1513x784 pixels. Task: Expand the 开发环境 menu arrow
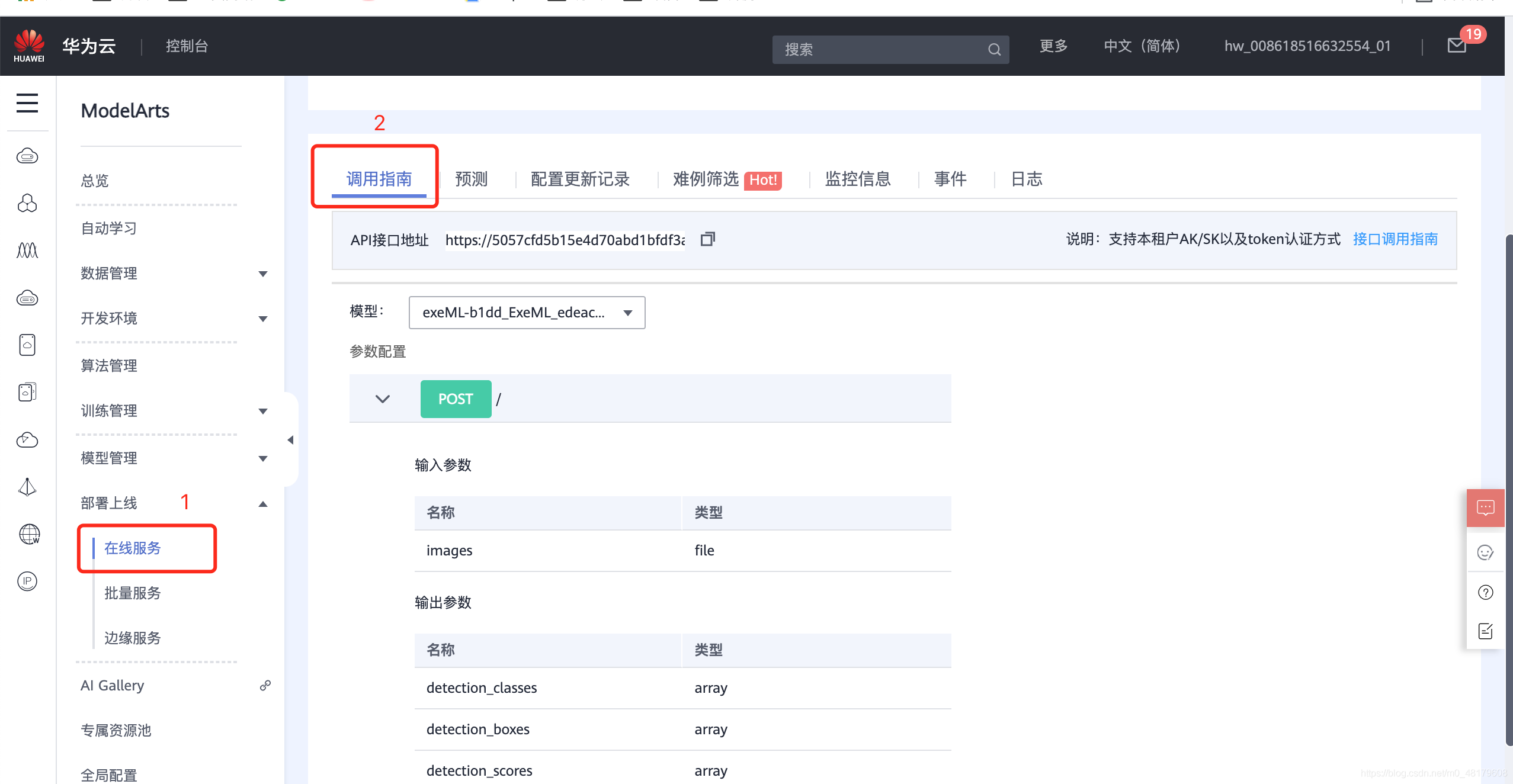[263, 319]
